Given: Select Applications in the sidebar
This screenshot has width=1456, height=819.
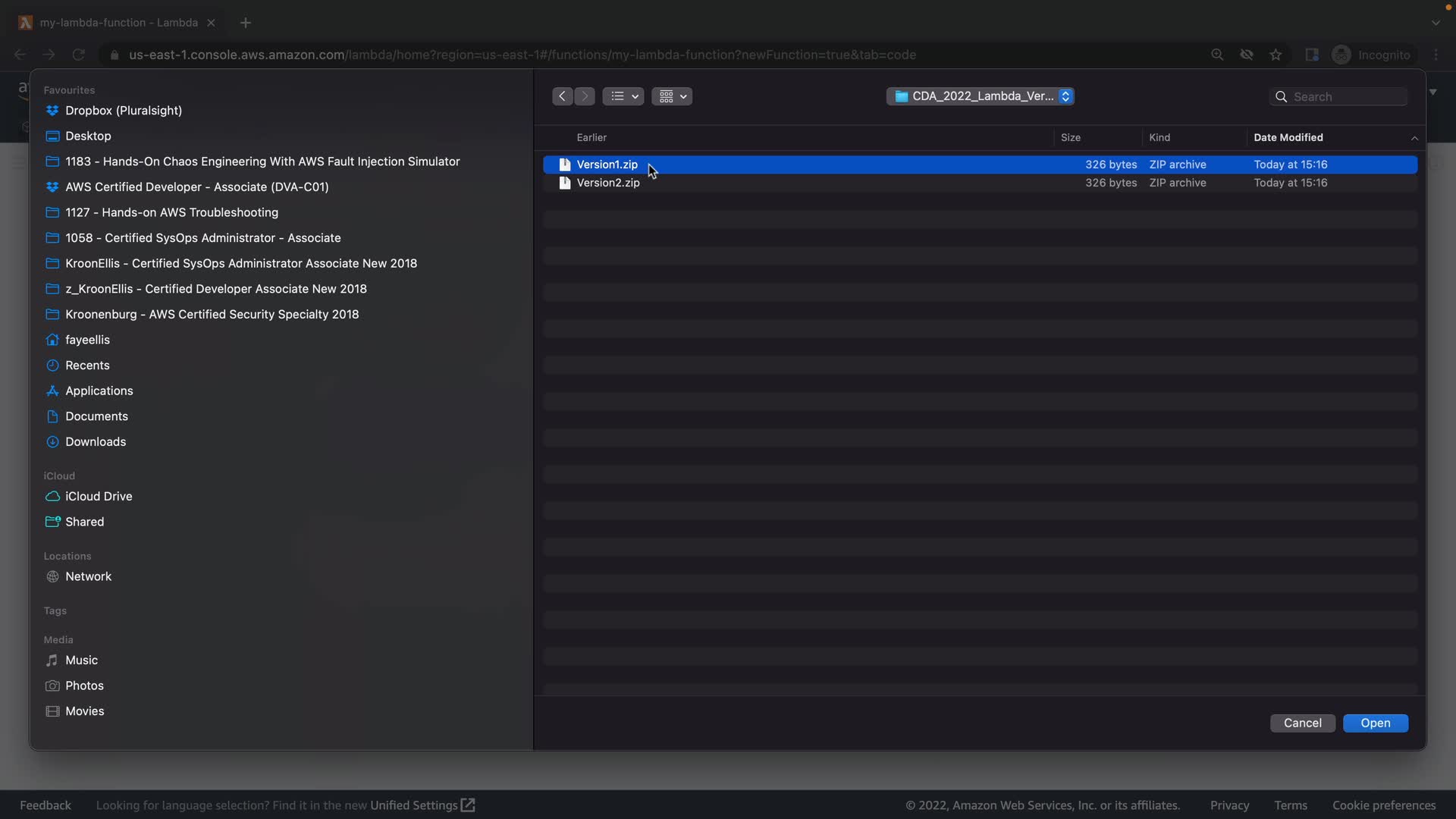Looking at the screenshot, I should pyautogui.click(x=99, y=391).
